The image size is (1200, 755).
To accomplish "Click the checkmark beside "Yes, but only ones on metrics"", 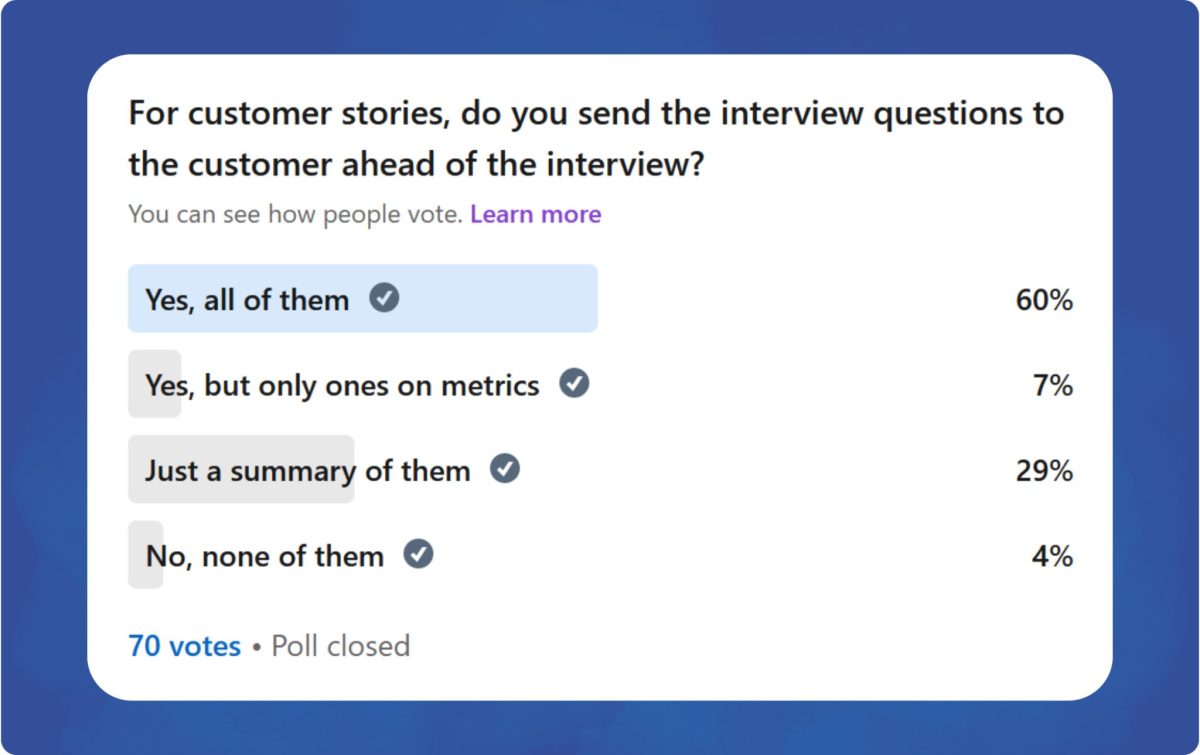I will (x=573, y=384).
